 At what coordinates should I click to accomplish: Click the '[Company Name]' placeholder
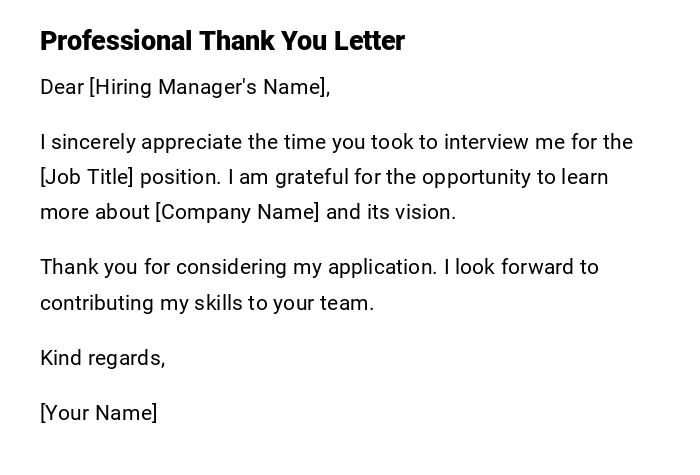(x=237, y=212)
